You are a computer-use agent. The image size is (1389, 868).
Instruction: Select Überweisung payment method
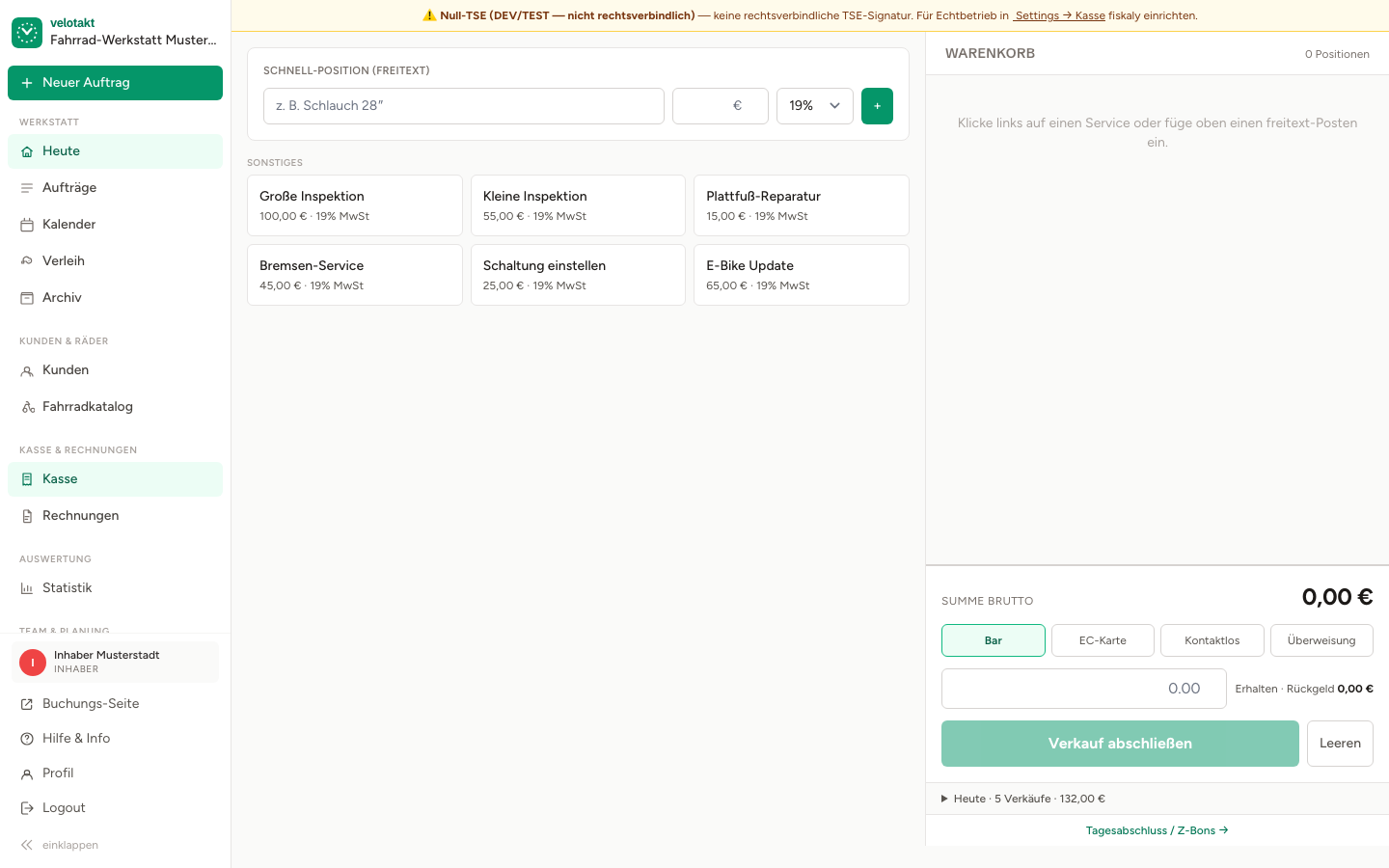(x=1321, y=640)
